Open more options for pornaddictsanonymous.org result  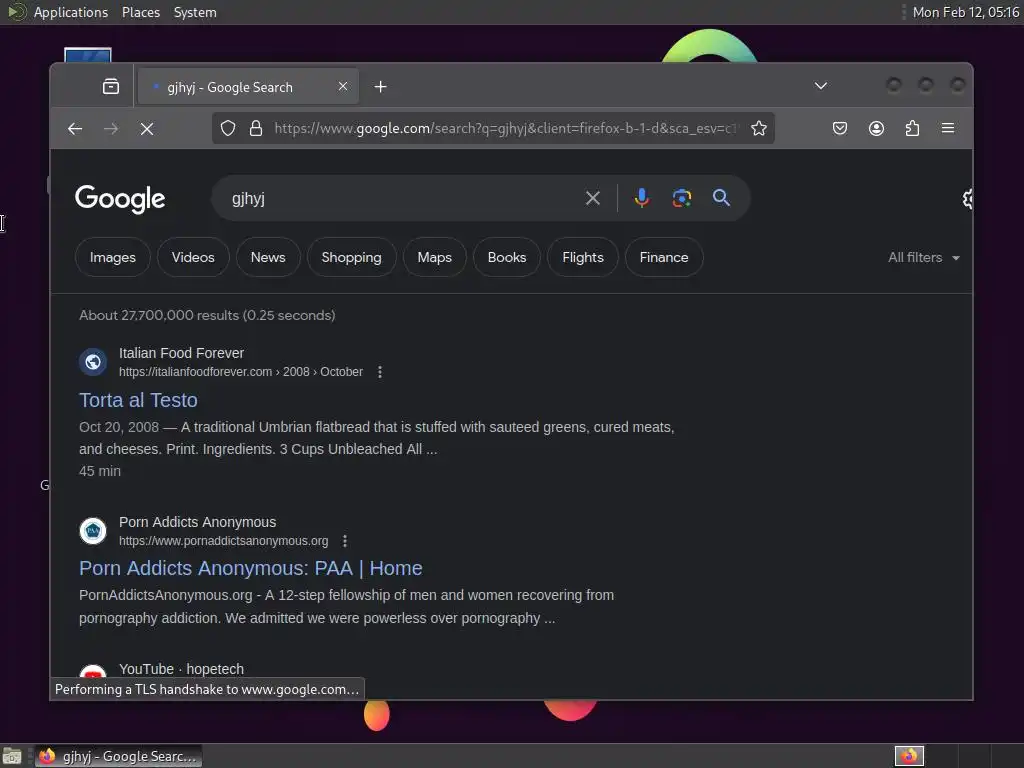tap(345, 541)
